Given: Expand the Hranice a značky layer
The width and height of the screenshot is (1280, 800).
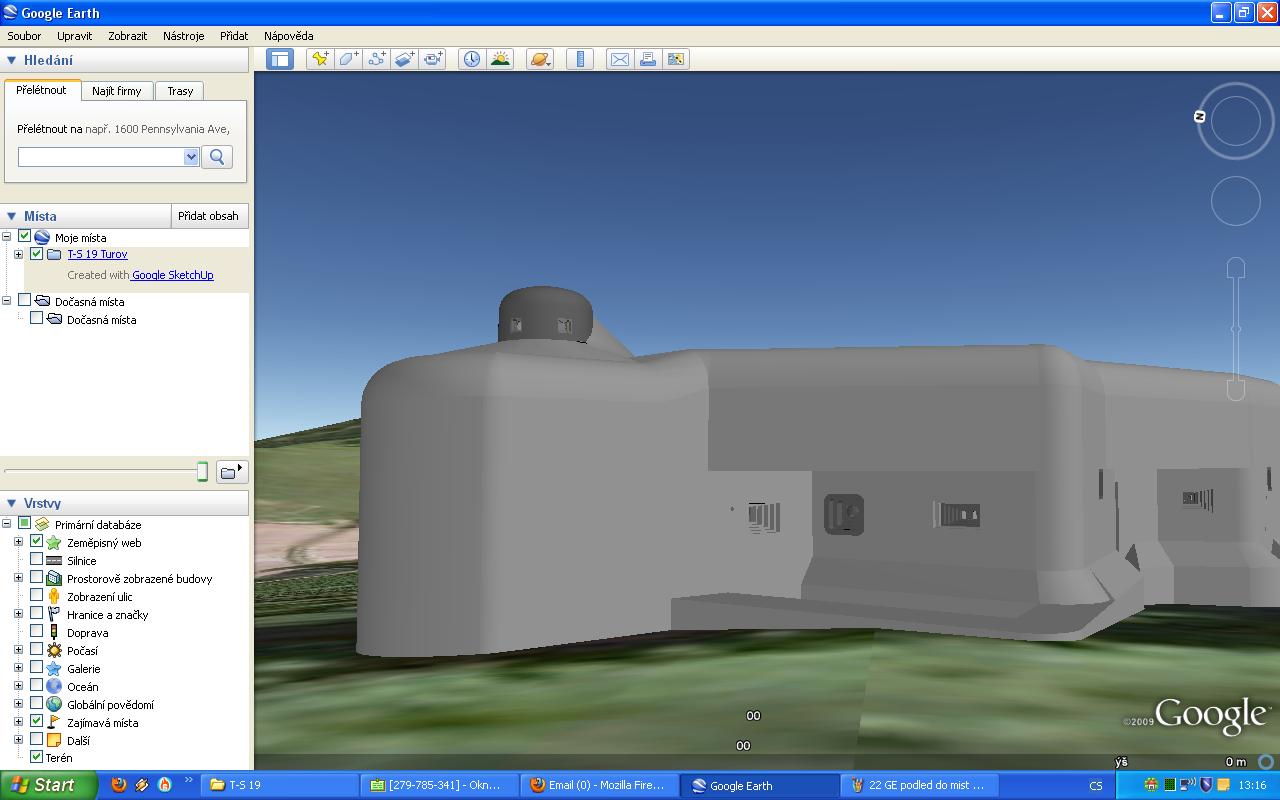Looking at the screenshot, I should (18, 615).
